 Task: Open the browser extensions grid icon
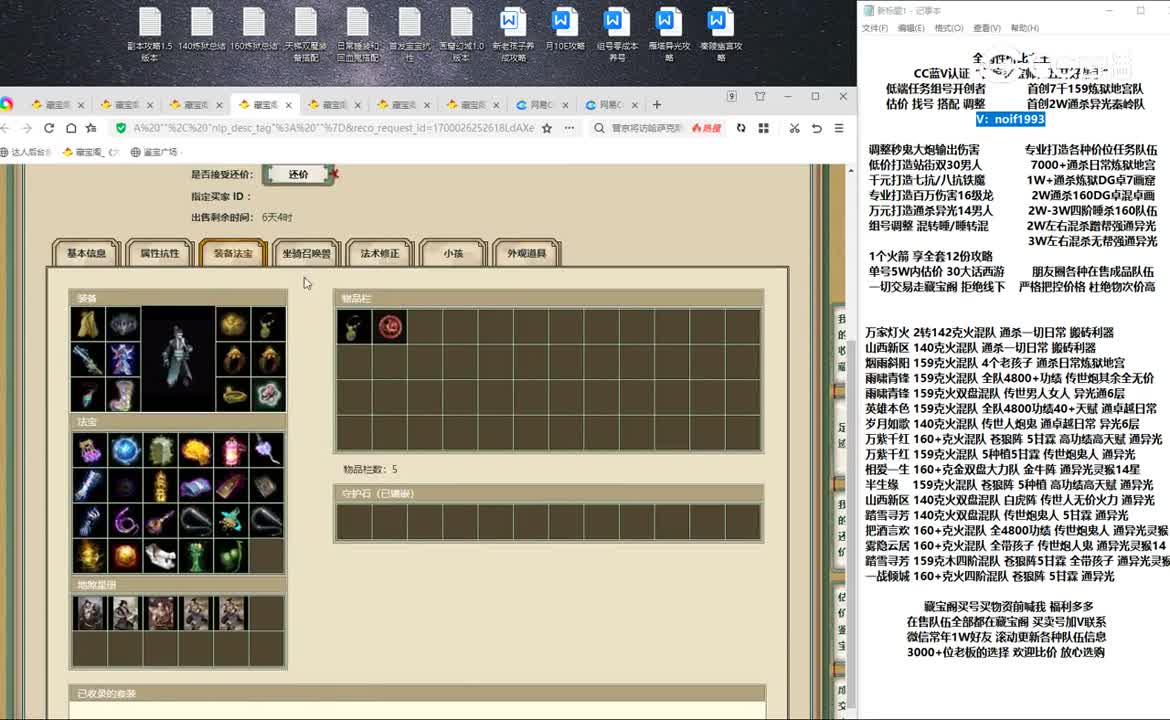(763, 128)
